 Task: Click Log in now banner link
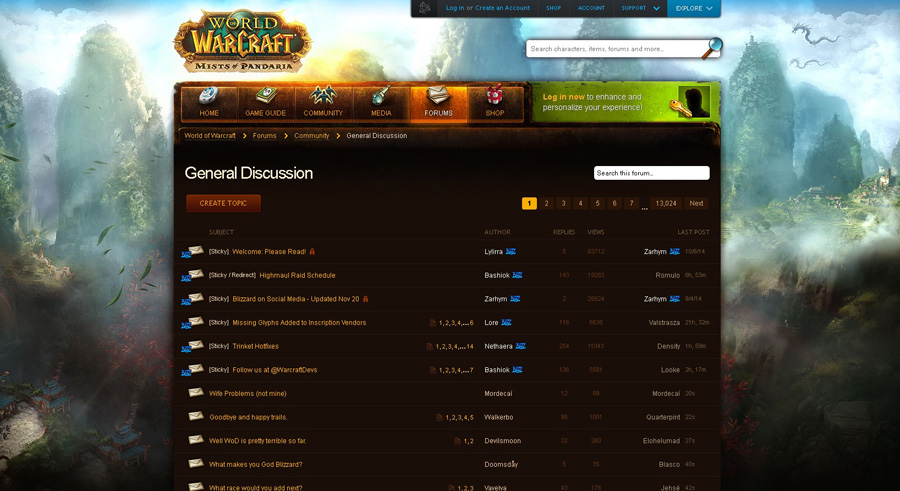(564, 97)
